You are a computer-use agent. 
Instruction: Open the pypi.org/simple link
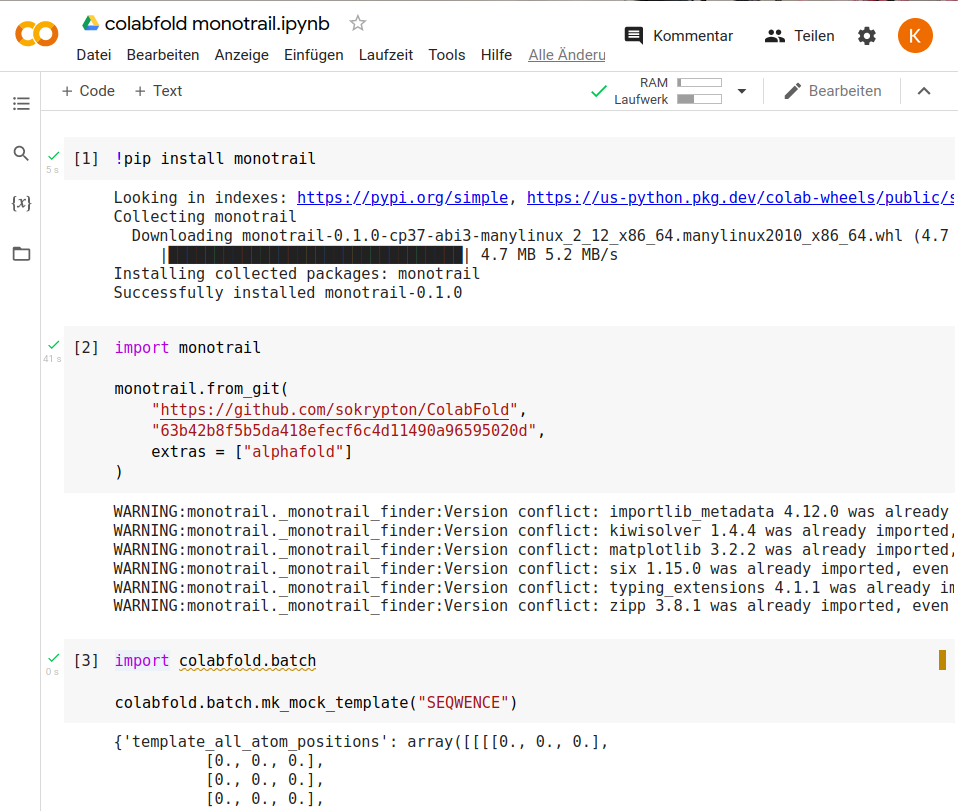coord(403,197)
